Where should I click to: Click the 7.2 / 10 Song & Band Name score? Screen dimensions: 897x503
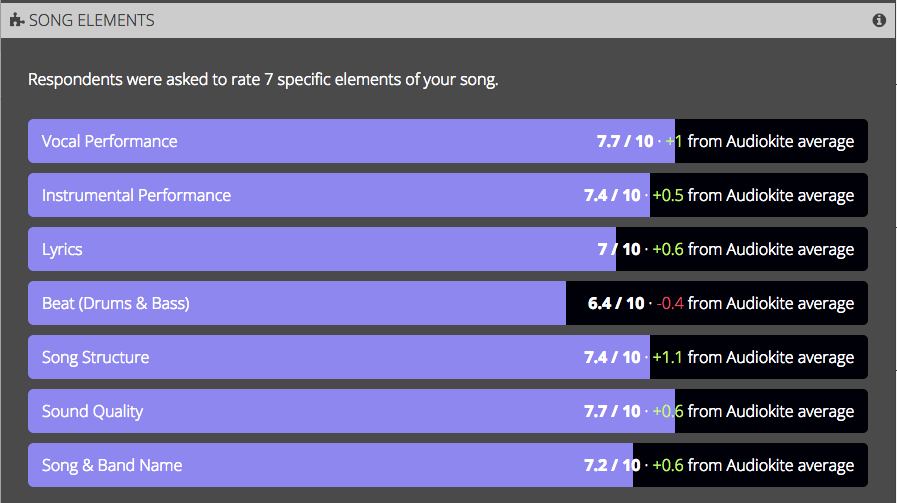(612, 465)
